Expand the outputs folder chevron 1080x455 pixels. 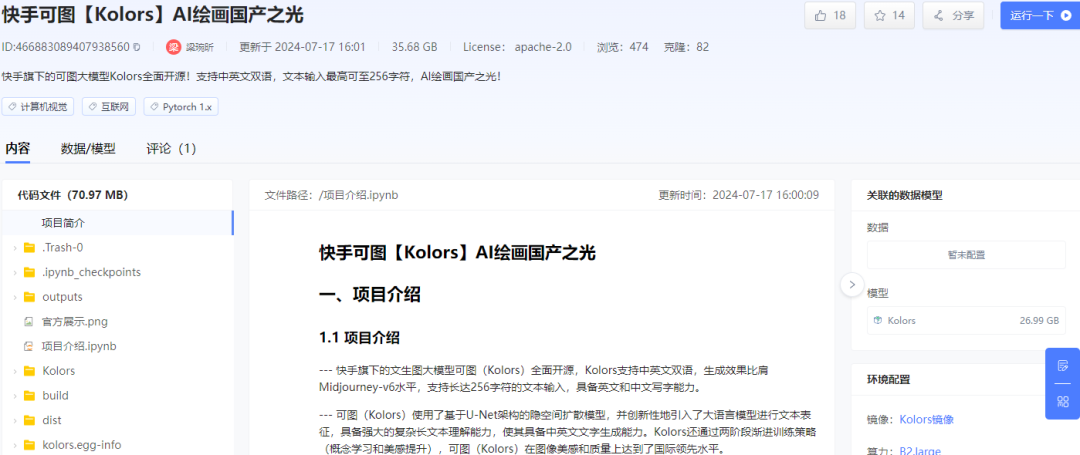(14, 297)
